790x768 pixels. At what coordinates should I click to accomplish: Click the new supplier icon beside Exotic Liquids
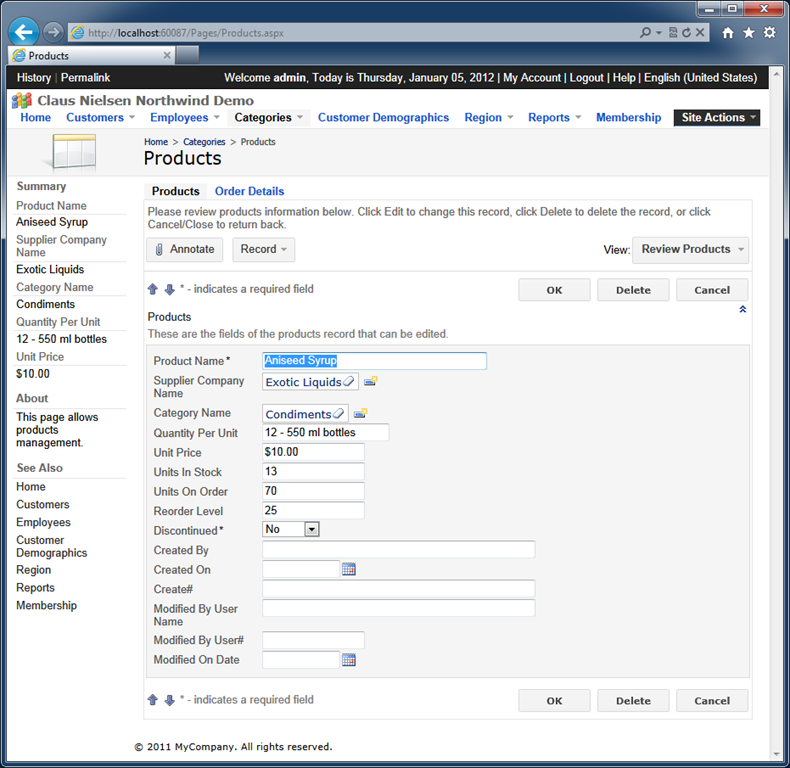point(370,382)
